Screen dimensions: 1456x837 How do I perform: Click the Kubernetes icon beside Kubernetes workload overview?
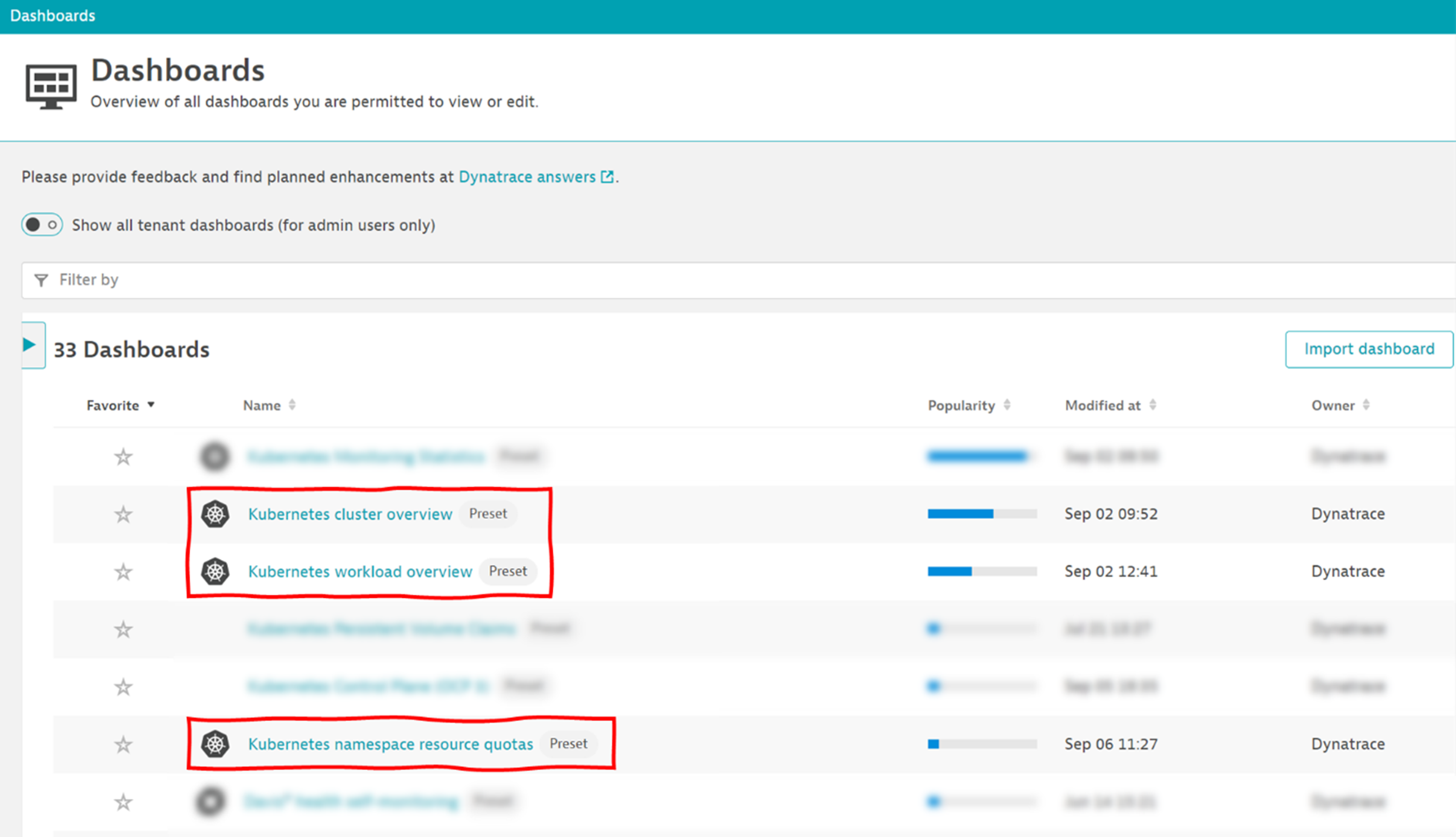(x=214, y=571)
